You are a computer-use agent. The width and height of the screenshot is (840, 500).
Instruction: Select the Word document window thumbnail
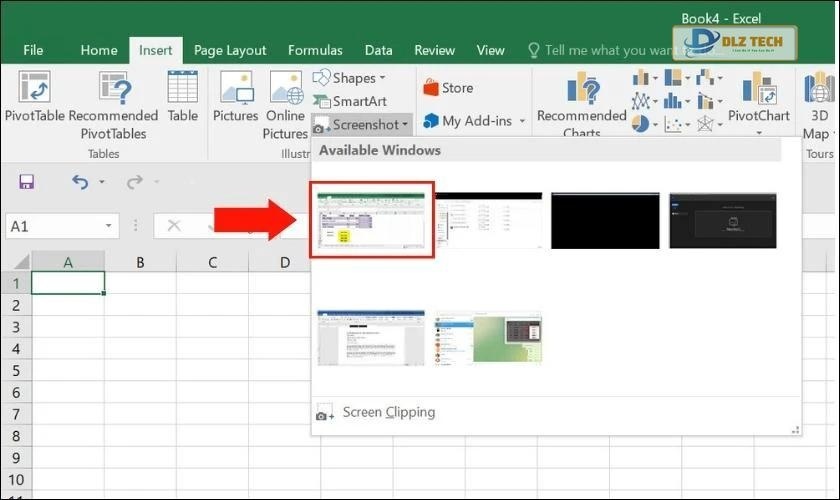(x=371, y=338)
